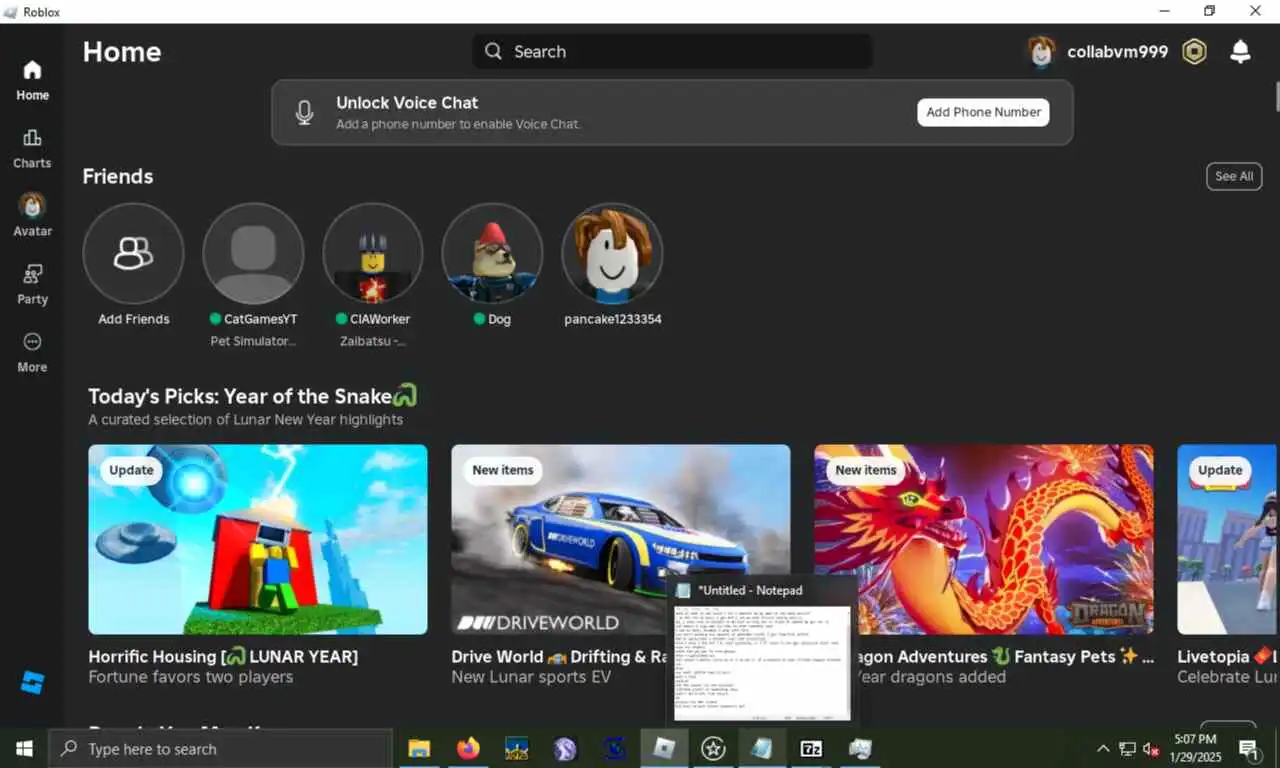Open the Horrific Housing game thumbnail
This screenshot has height=768, width=1280.
tap(258, 539)
